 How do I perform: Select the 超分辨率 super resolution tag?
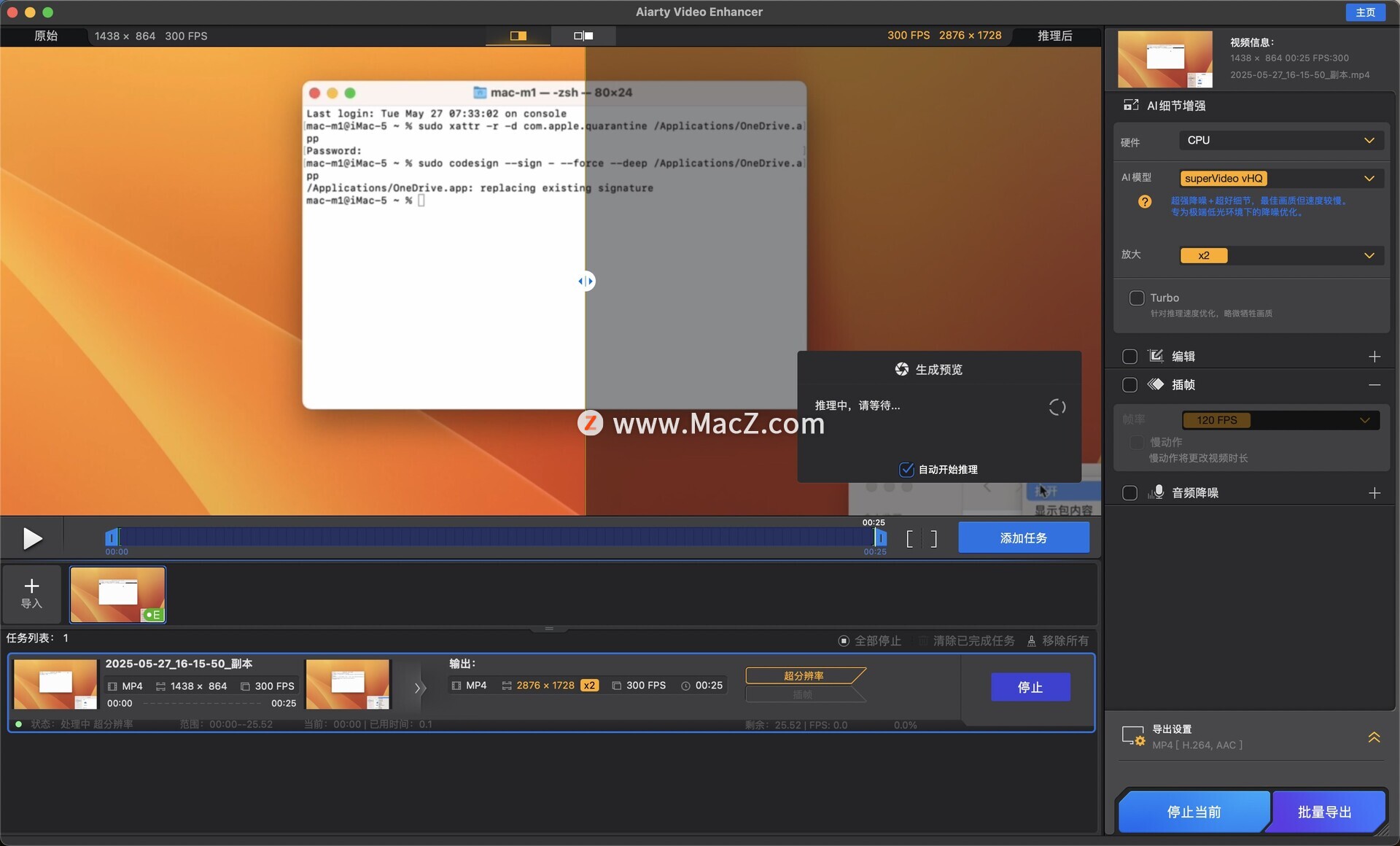(x=804, y=675)
